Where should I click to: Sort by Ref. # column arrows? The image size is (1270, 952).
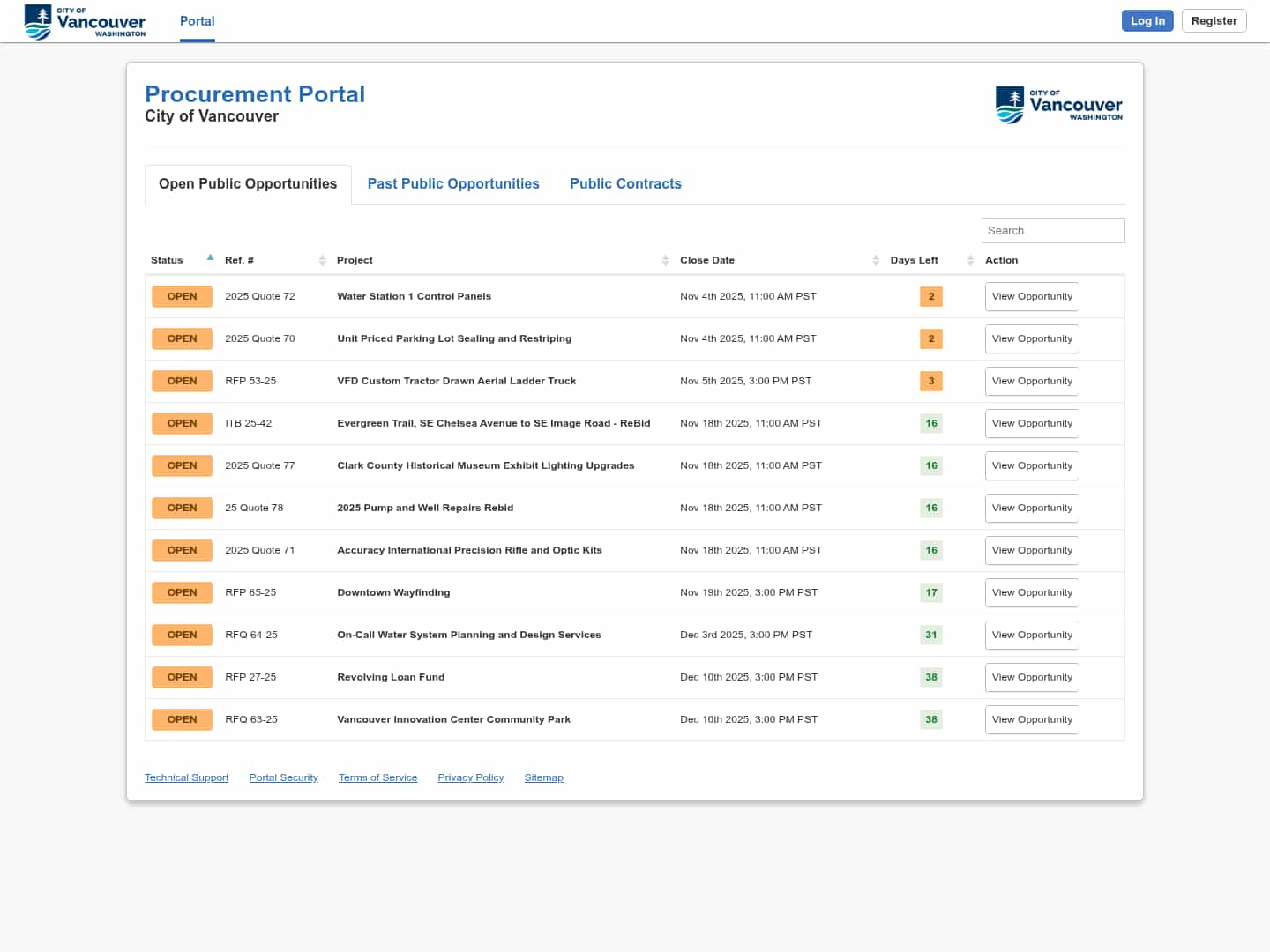click(322, 260)
